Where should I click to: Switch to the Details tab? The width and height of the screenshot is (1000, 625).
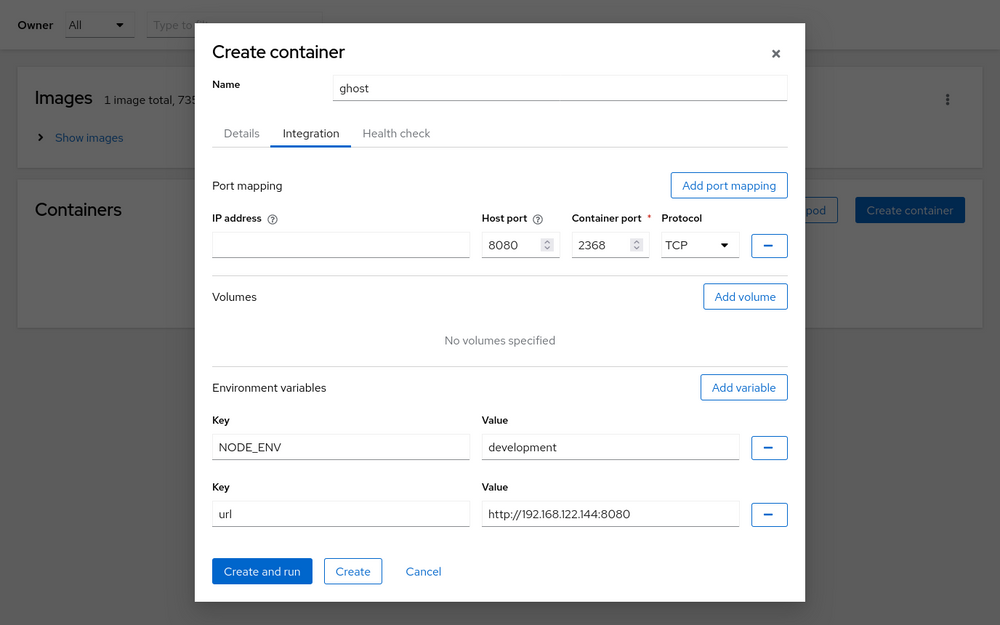(241, 133)
